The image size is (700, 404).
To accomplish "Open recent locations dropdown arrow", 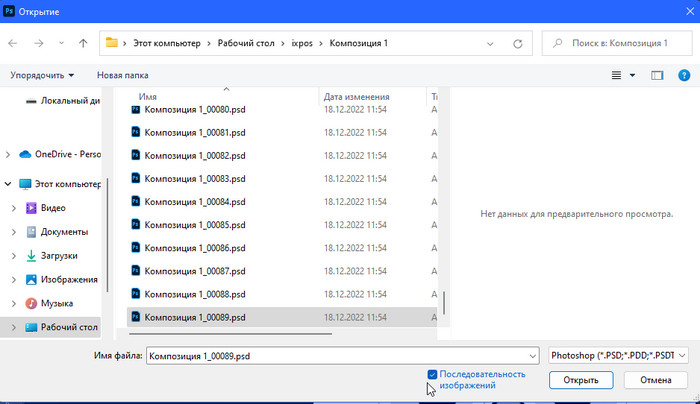I will [x=61, y=43].
